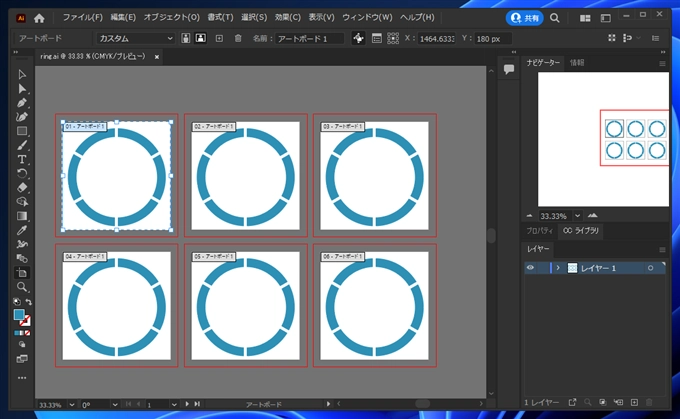The image size is (680, 419).
Task: Select the Rectangle tool
Action: [x=22, y=131]
